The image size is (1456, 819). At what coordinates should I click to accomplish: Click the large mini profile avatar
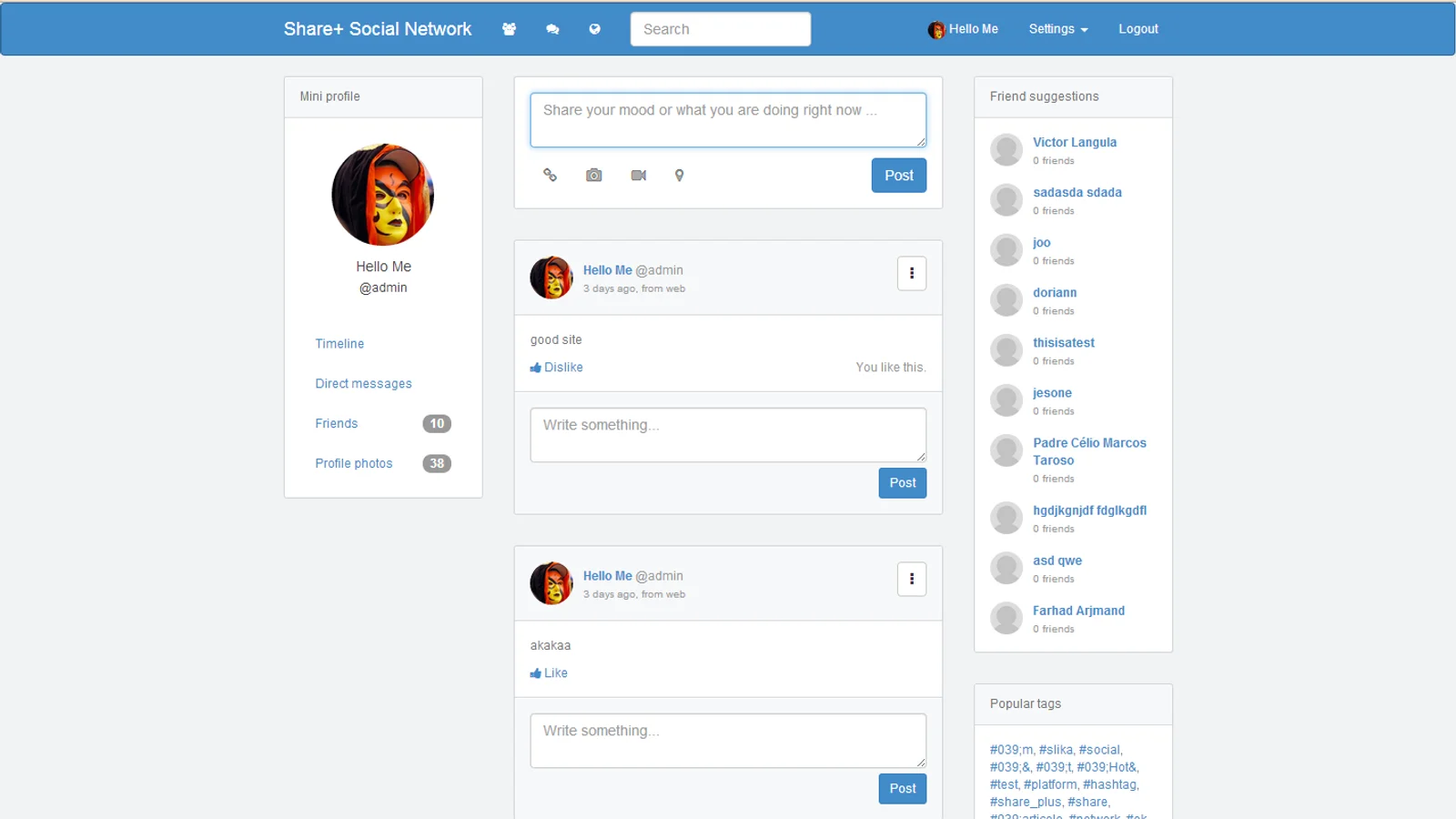pos(383,195)
